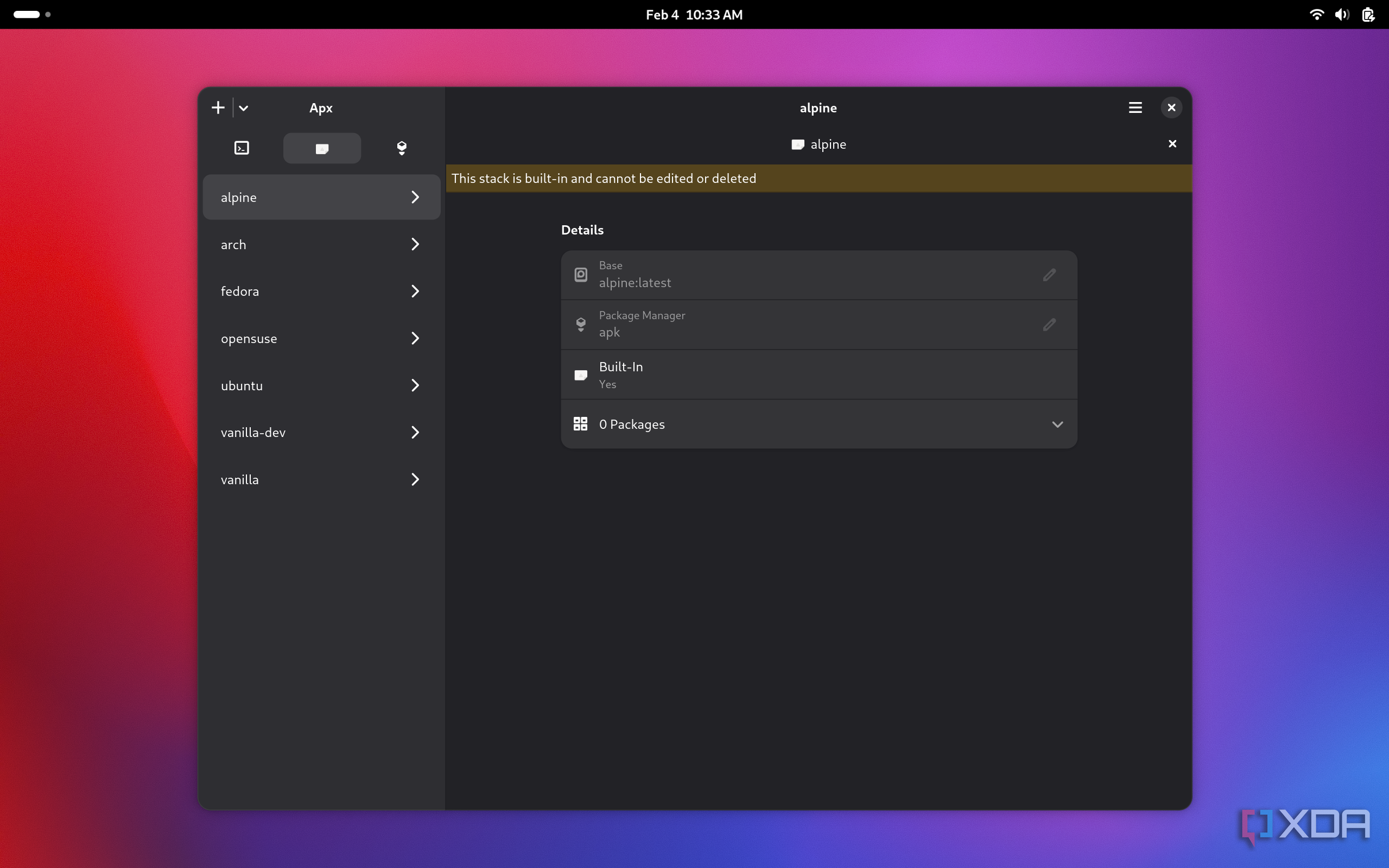Click the Base alpine:latest row
This screenshot has height=868, width=1389.
click(x=819, y=275)
